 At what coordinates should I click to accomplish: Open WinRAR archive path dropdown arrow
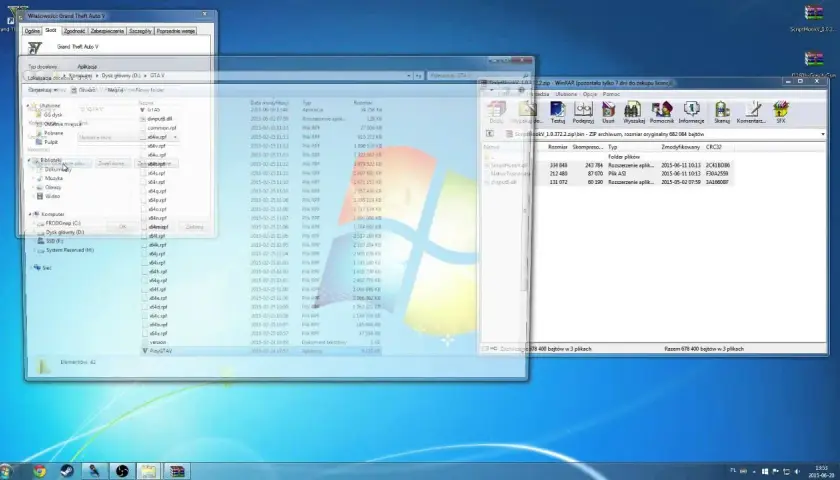(823, 134)
